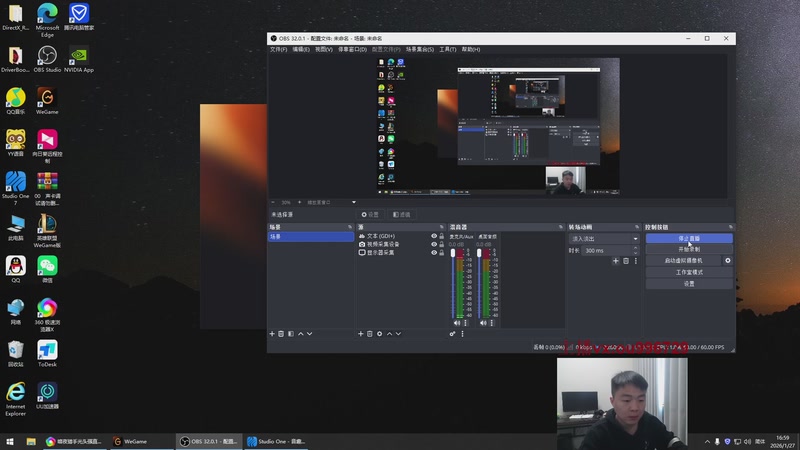Remove selected source with trash icon

370,334
